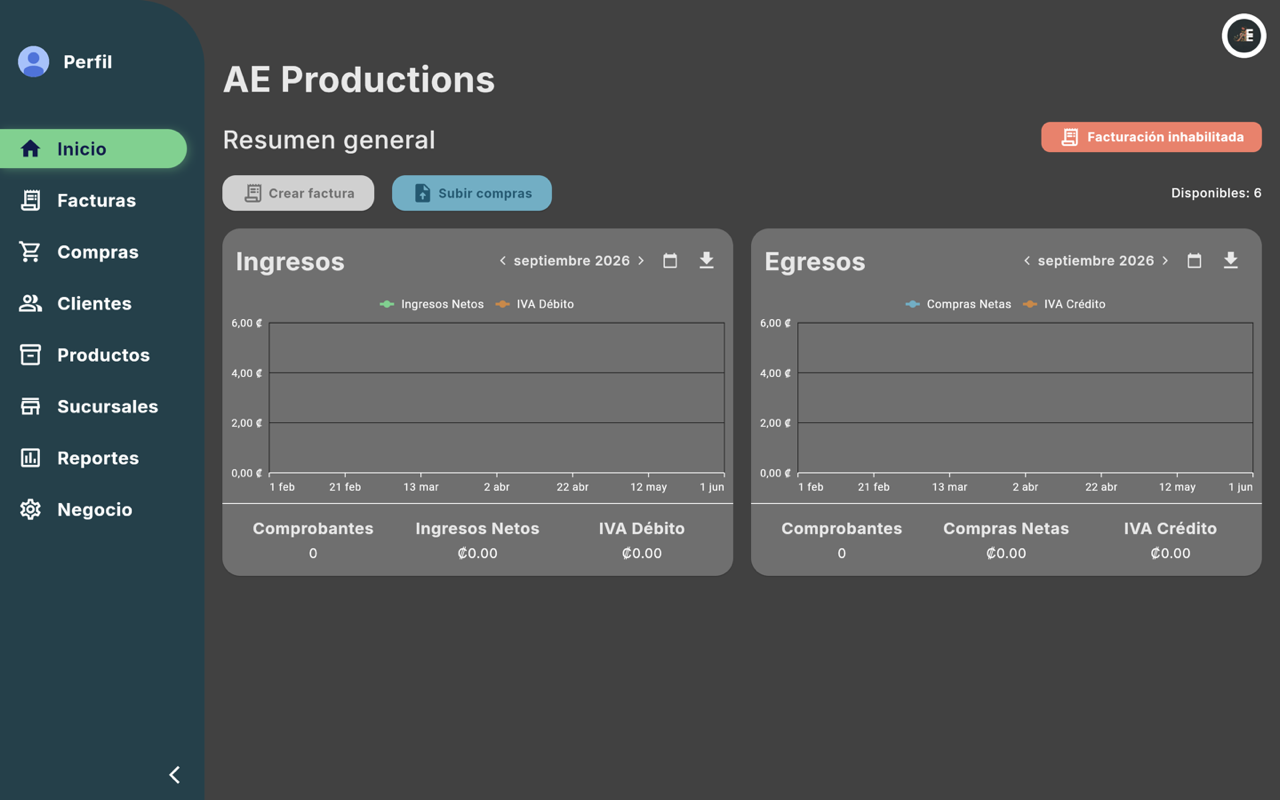The width and height of the screenshot is (1280, 800).
Task: Click the box icon beside Productos
Action: point(30,355)
